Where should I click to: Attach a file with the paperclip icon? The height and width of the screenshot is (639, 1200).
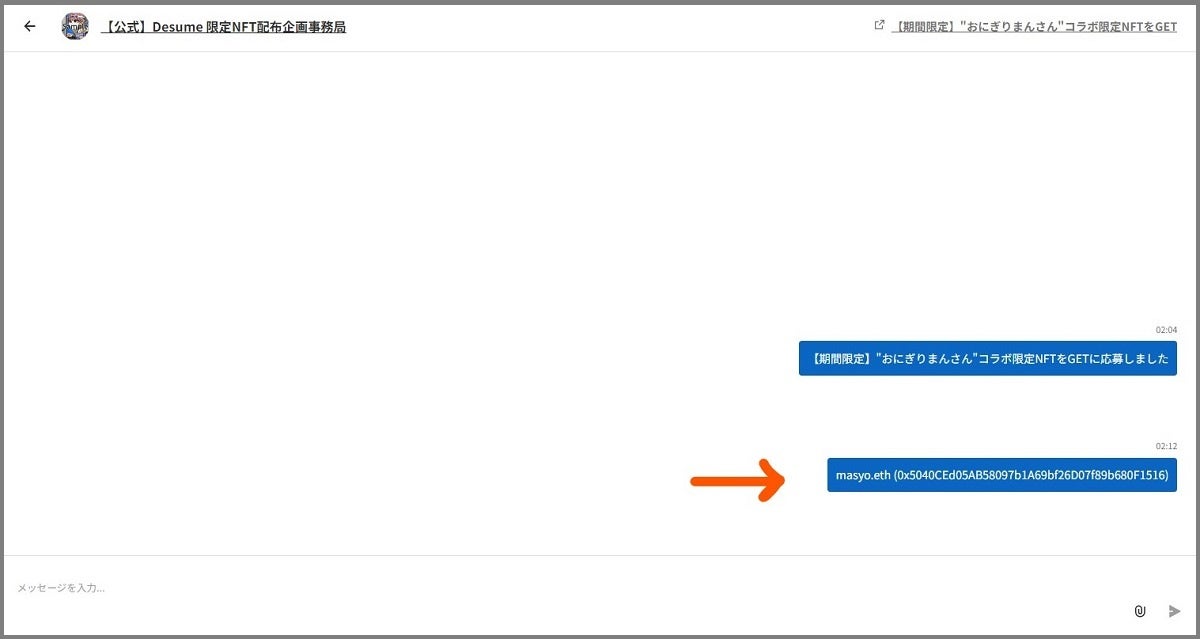[1139, 610]
